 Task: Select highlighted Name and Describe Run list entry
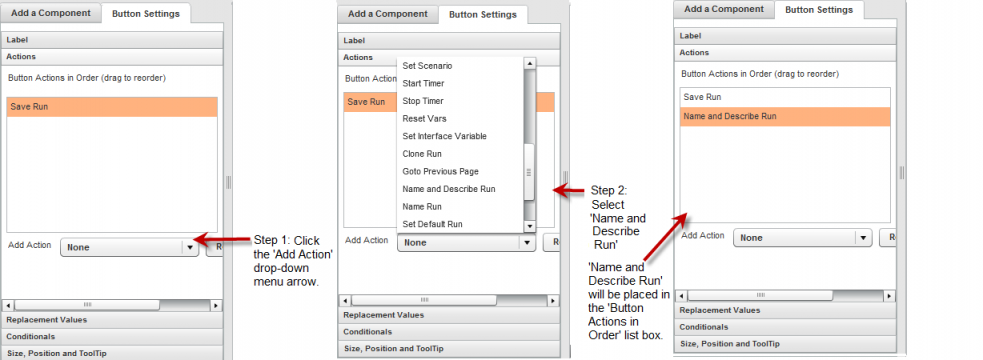click(x=786, y=117)
